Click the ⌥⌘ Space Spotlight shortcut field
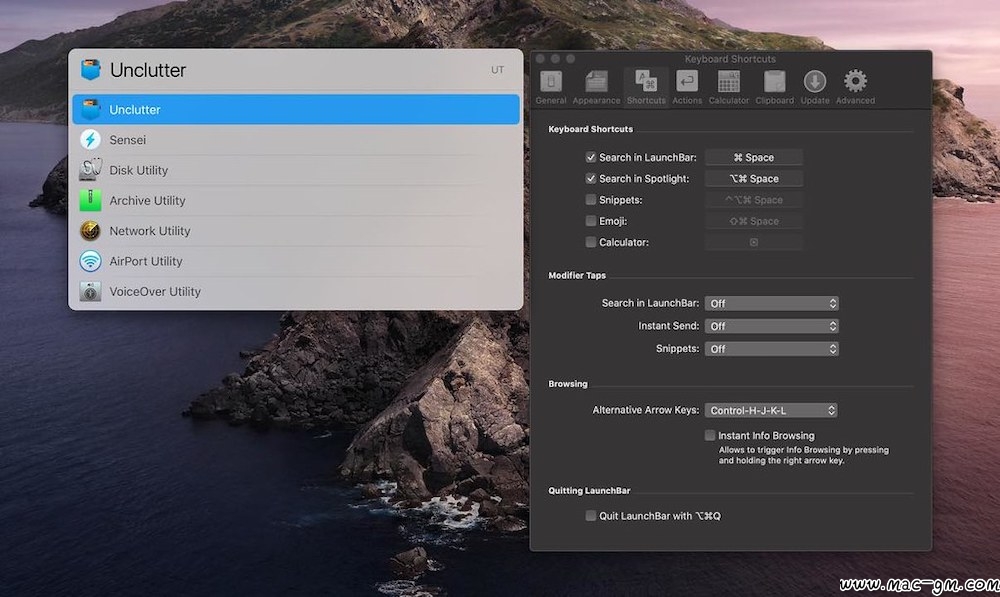Viewport: 1000px width, 597px height. click(754, 179)
